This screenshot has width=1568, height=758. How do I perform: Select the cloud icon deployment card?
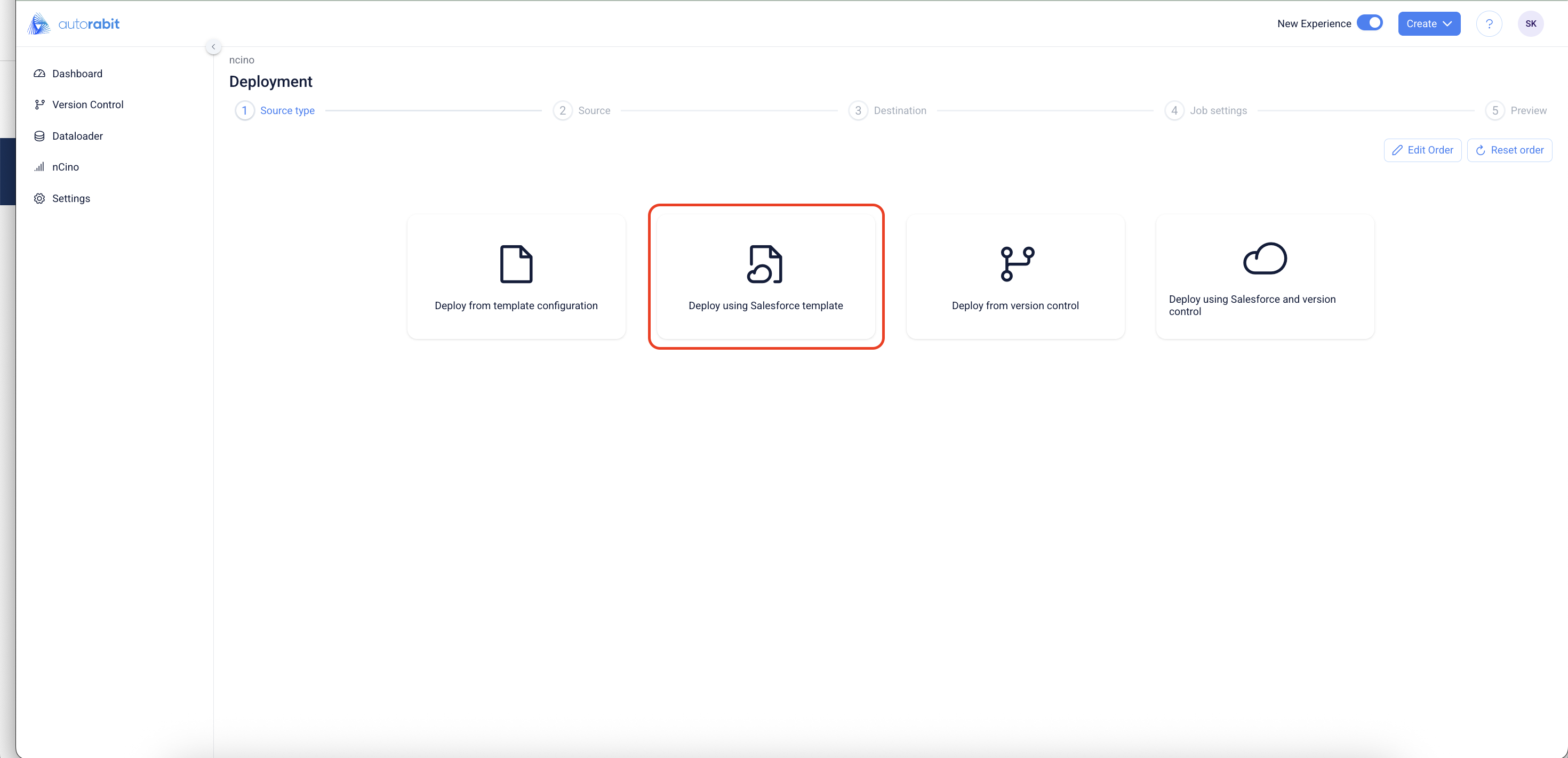pyautogui.click(x=1264, y=277)
